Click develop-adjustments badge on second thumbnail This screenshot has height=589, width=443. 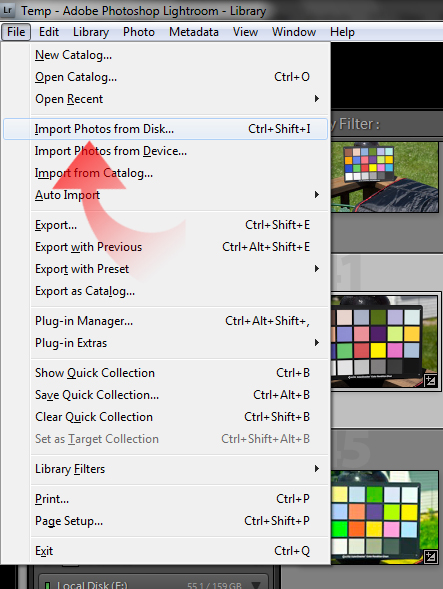430,381
